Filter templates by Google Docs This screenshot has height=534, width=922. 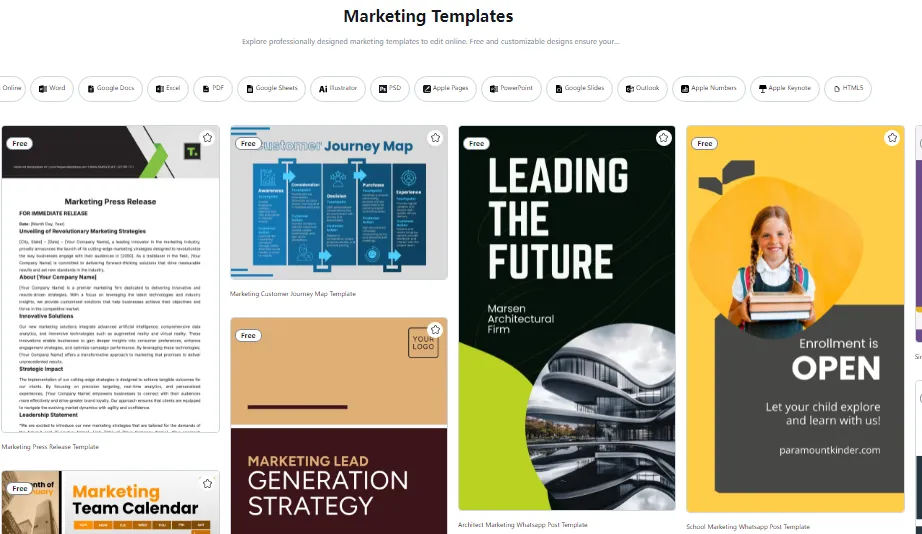click(x=110, y=89)
